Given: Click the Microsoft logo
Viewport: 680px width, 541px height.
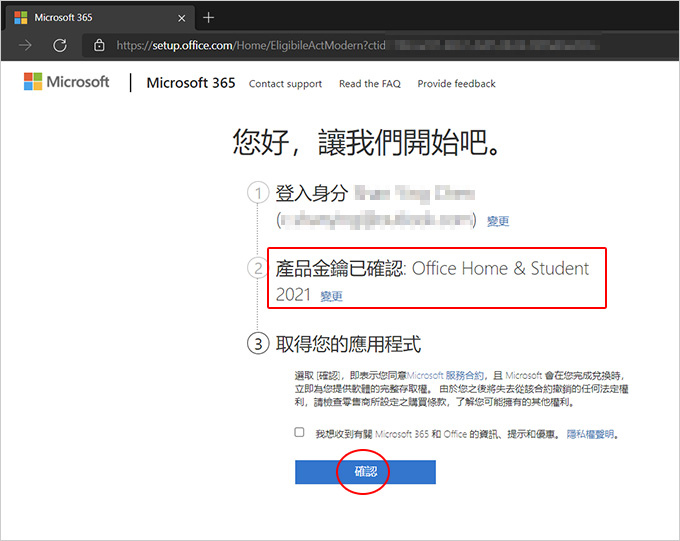Looking at the screenshot, I should coord(66,82).
